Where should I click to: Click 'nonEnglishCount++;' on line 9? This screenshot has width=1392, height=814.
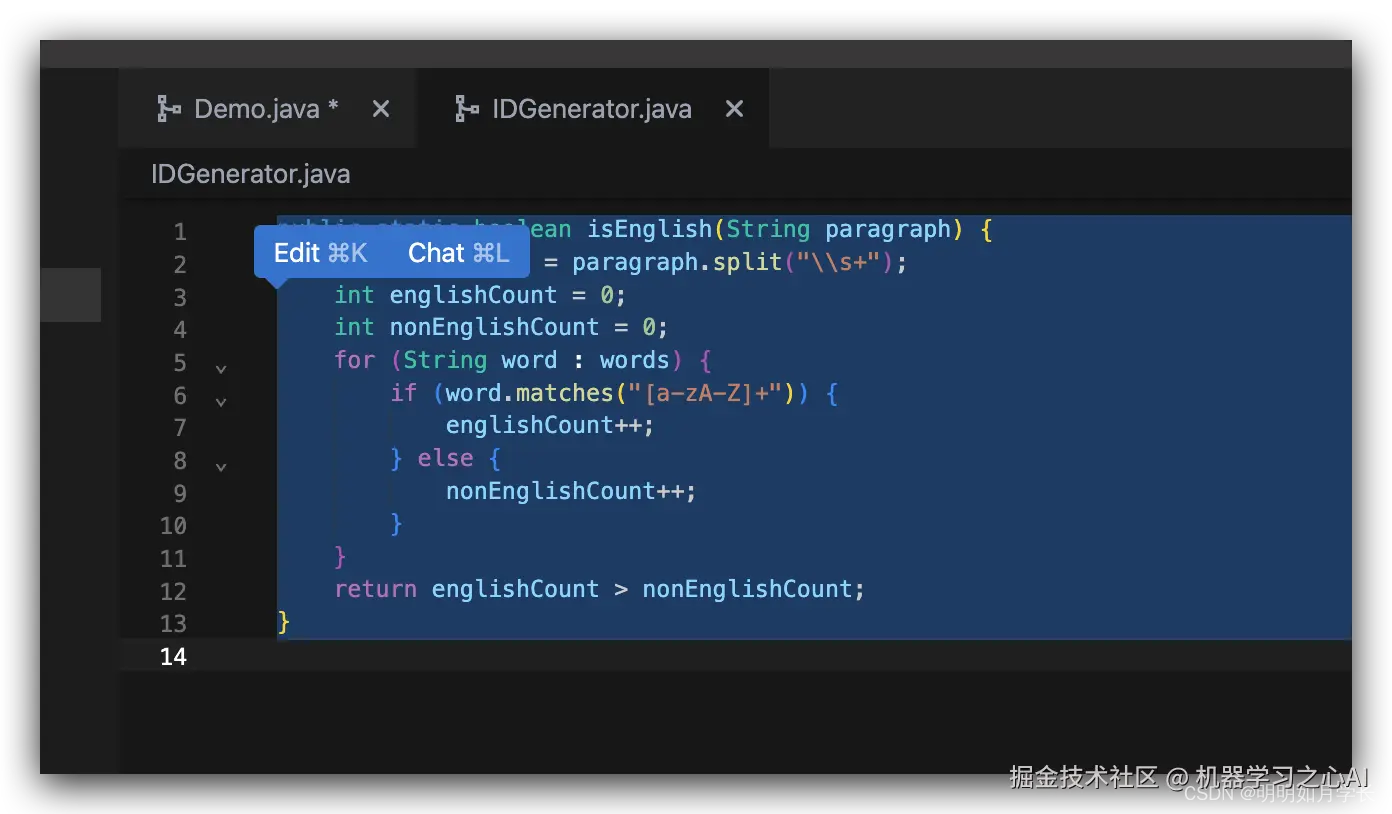point(571,491)
